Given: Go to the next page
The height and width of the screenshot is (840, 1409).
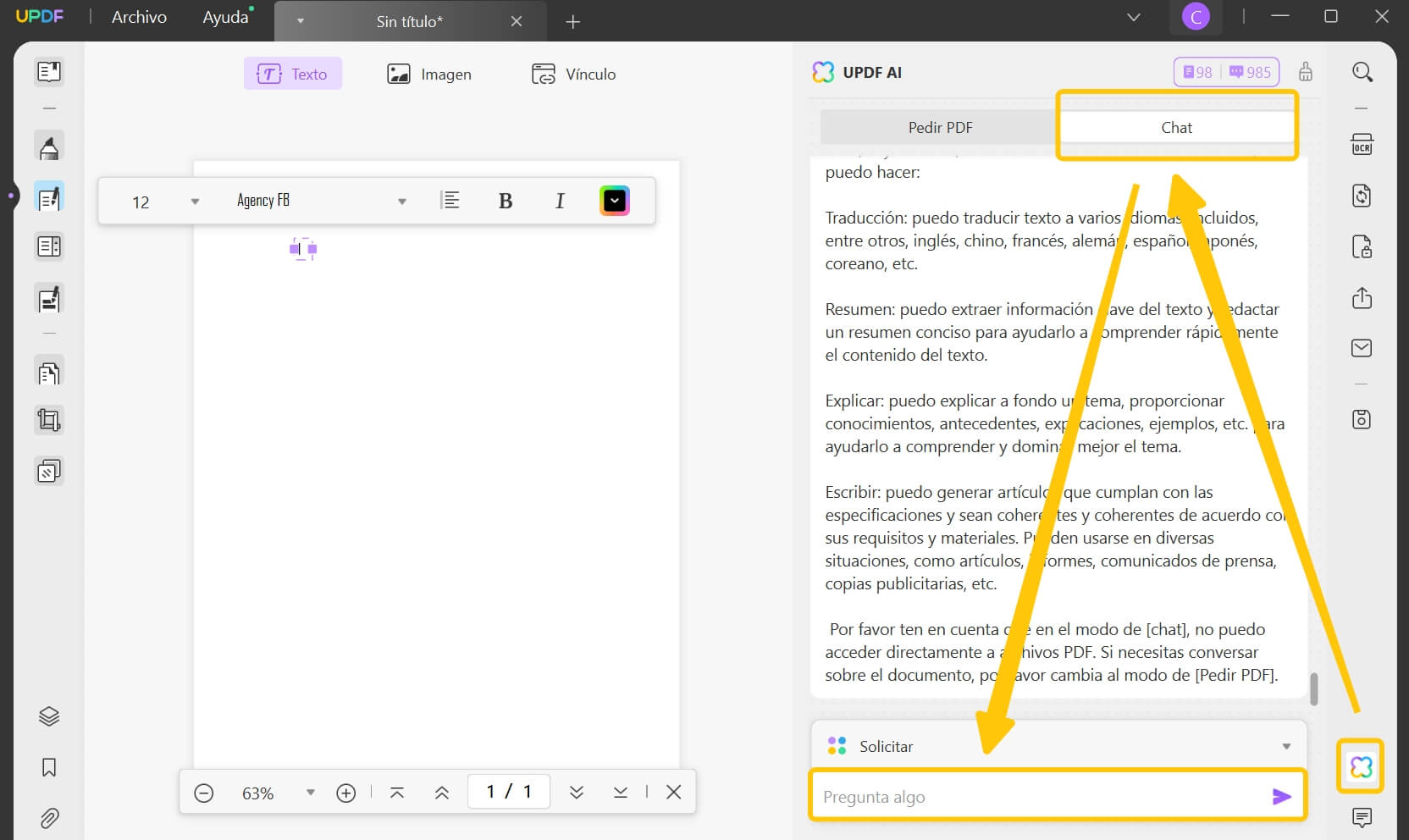Looking at the screenshot, I should 577,793.
